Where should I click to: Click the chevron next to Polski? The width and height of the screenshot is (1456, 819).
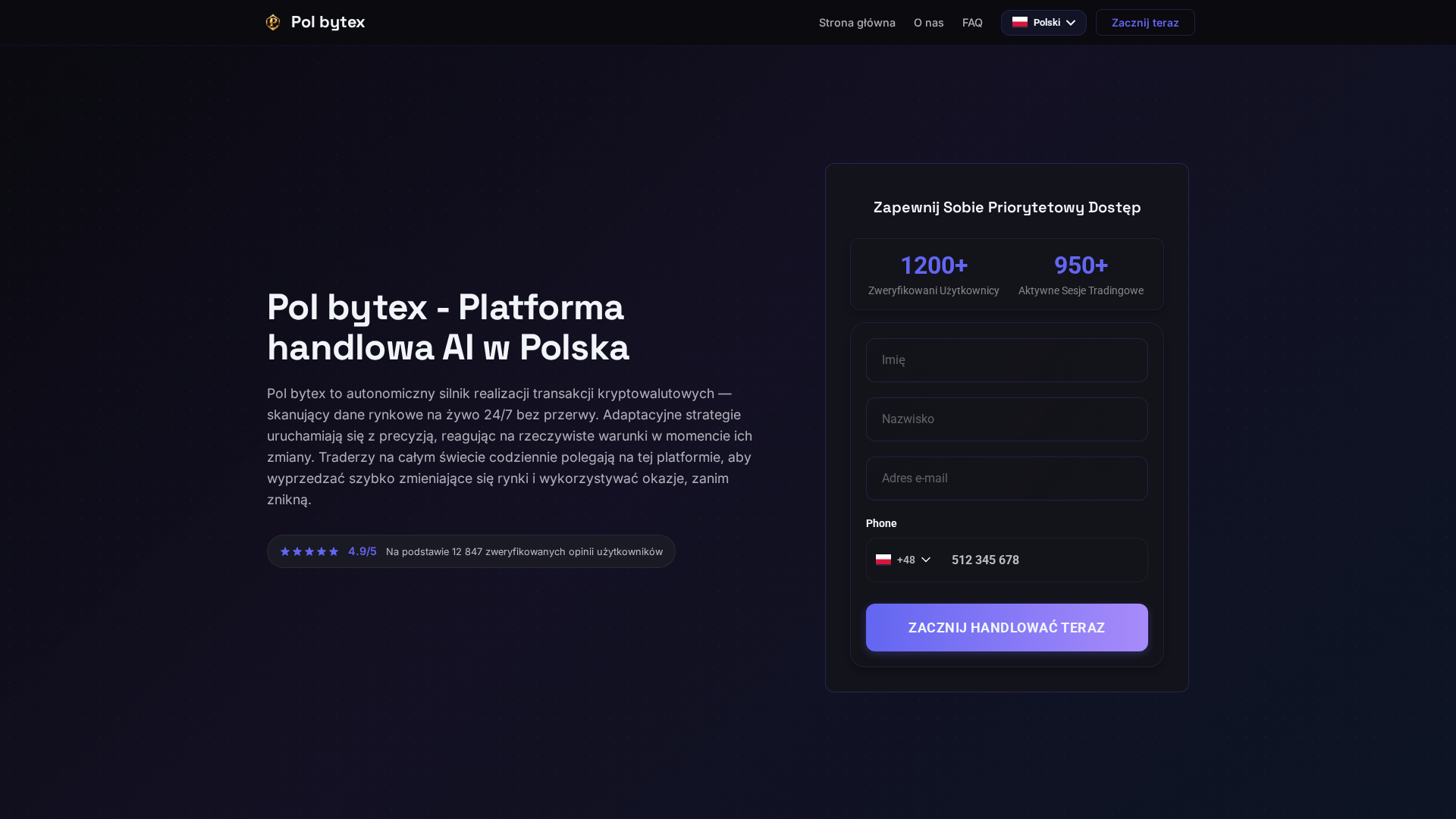tap(1071, 22)
